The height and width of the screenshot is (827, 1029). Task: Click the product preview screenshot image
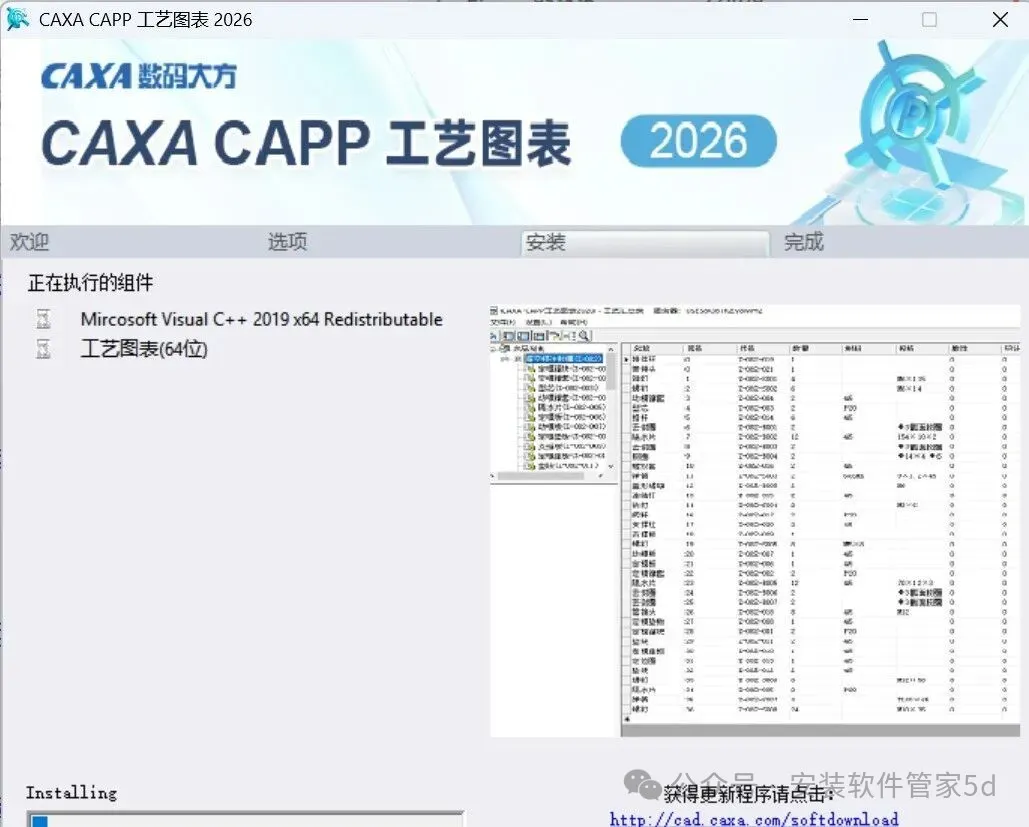click(x=755, y=520)
